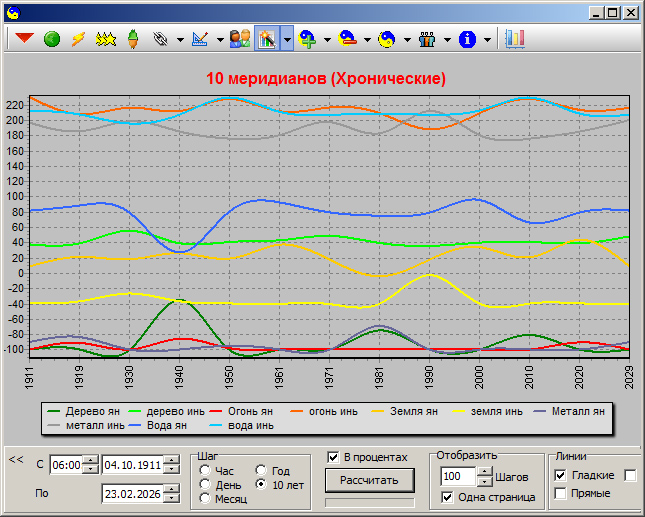
Task: Uncheck the 'Одна страница' checkbox
Action: (x=448, y=497)
